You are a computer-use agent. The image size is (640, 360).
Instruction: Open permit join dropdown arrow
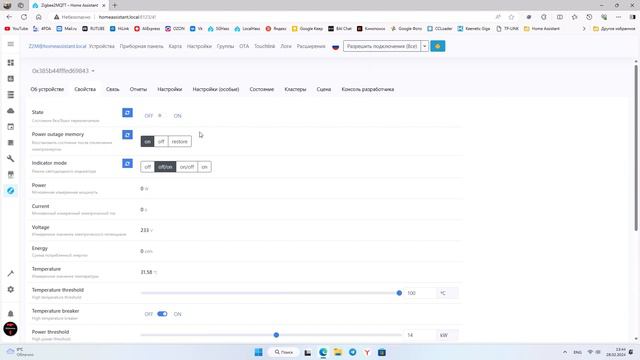(x=424, y=46)
